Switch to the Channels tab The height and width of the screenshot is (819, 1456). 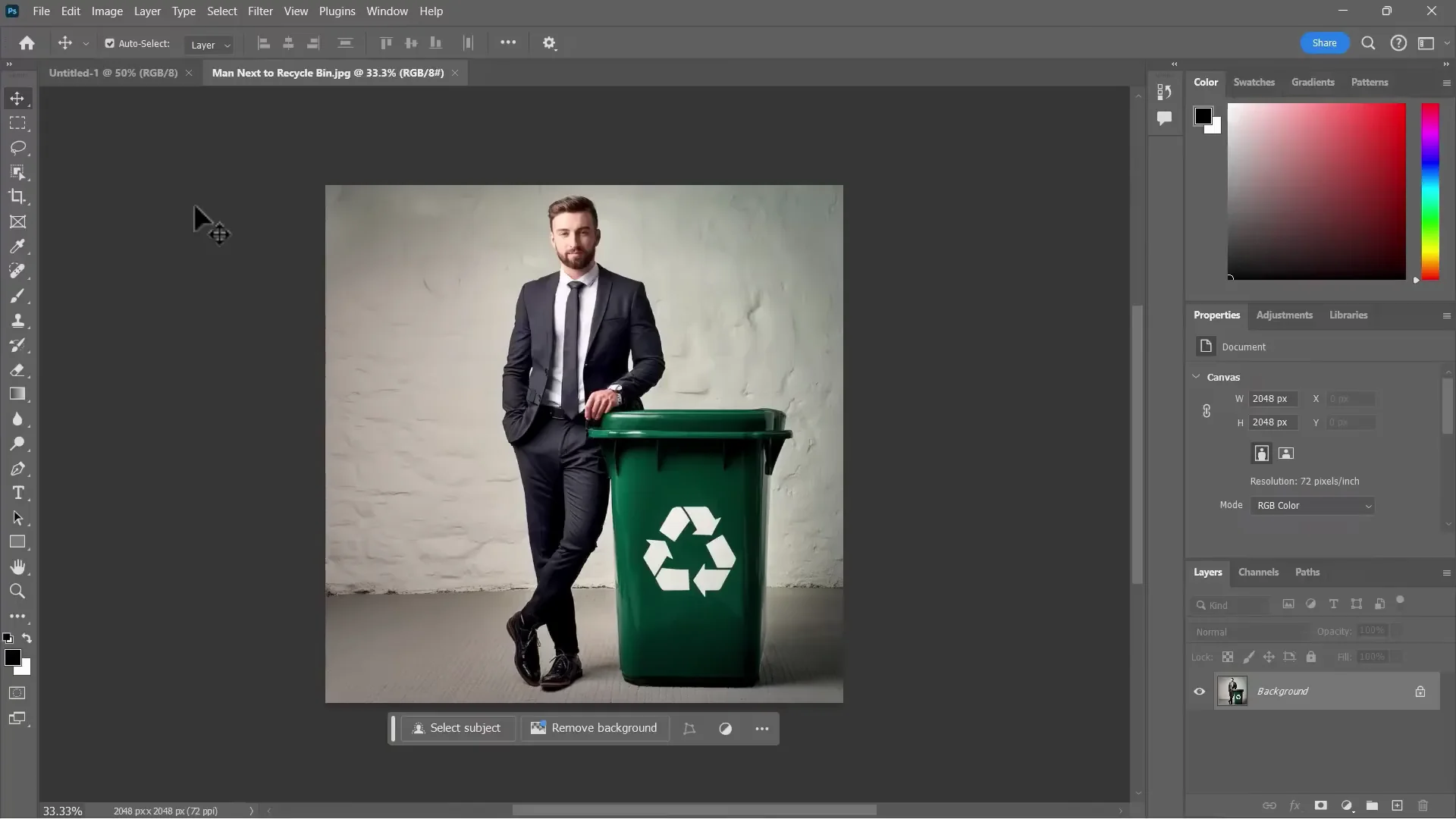(x=1258, y=572)
